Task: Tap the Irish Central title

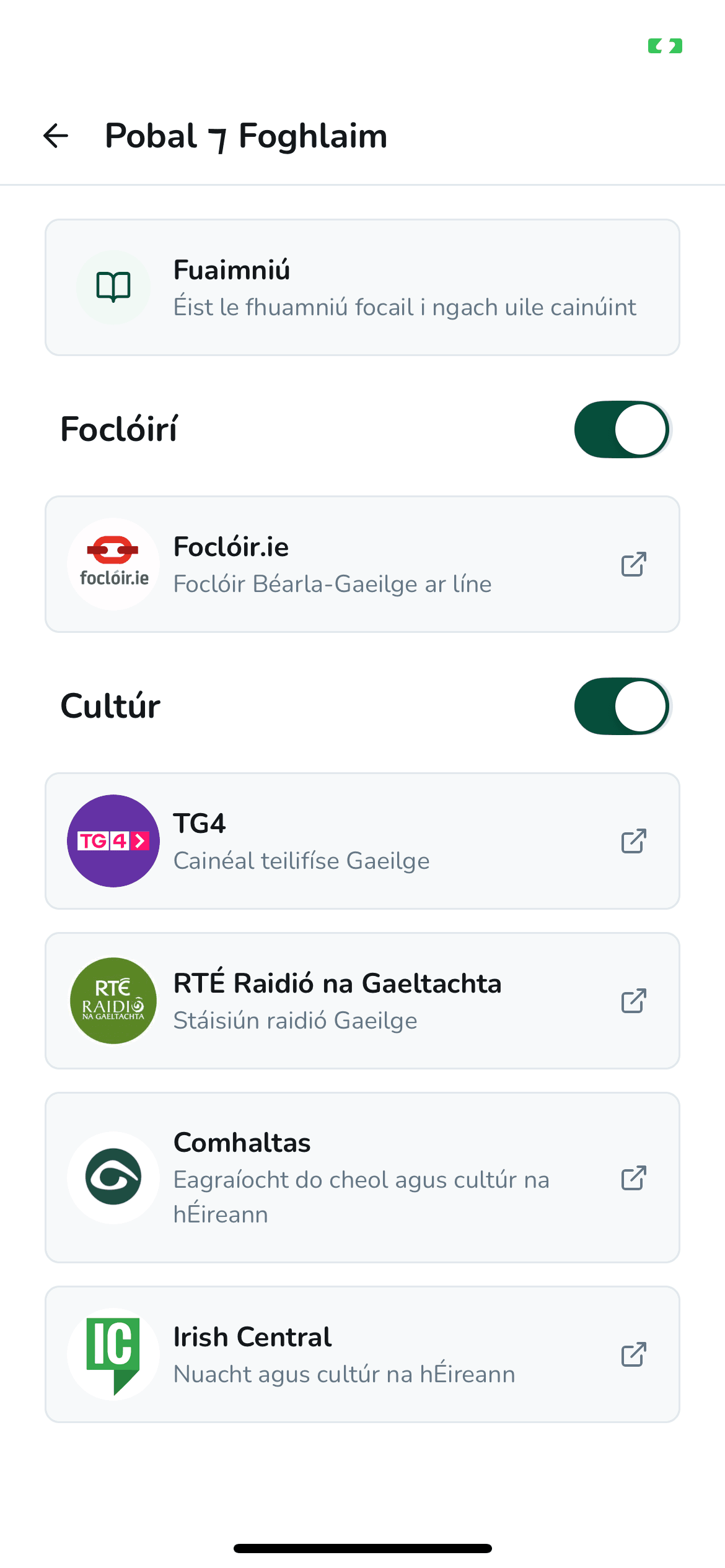Action: pos(252,1337)
